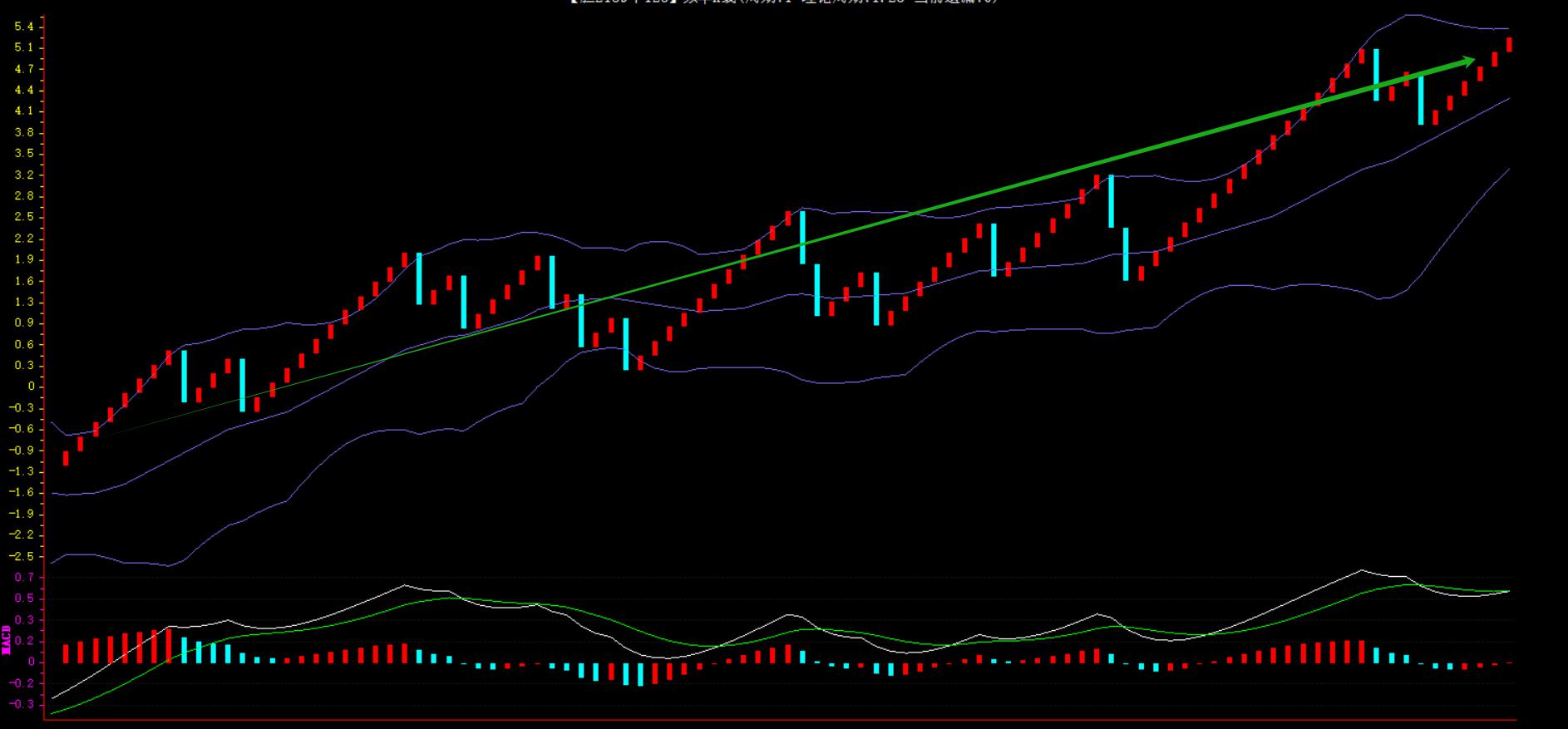Click the leftmost red MACD histogram bar
Viewport: 1568px width, 729px height.
pyautogui.click(x=66, y=653)
